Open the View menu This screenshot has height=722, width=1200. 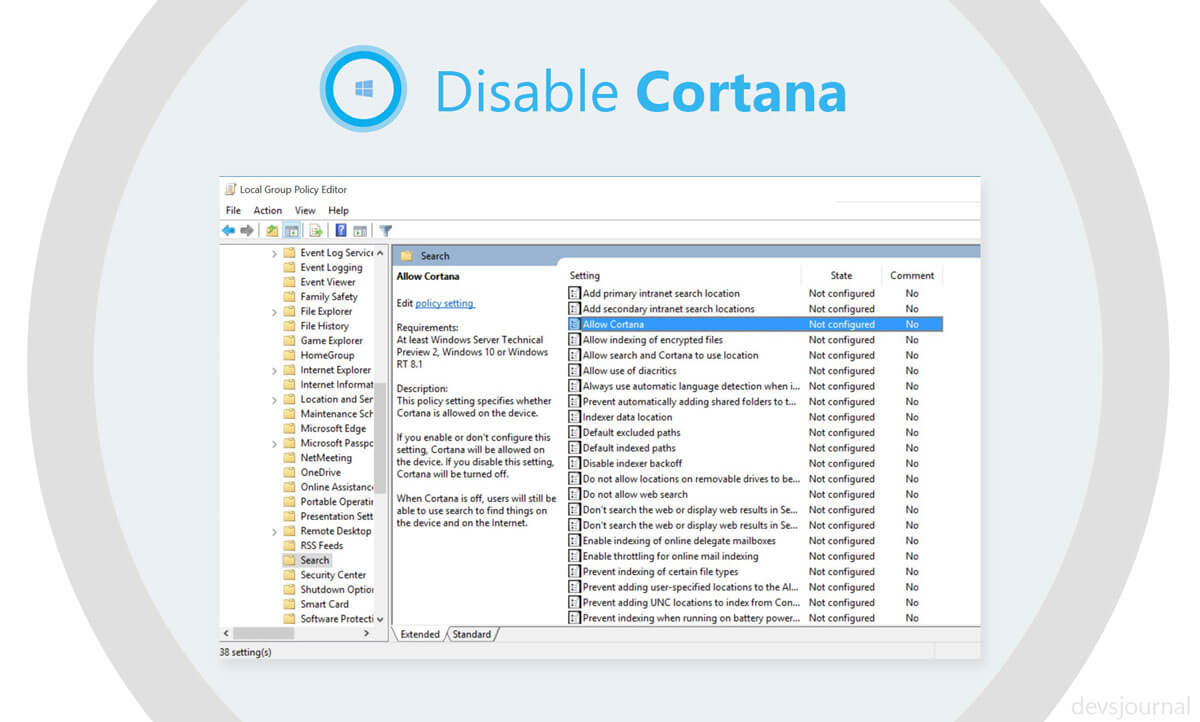point(305,211)
